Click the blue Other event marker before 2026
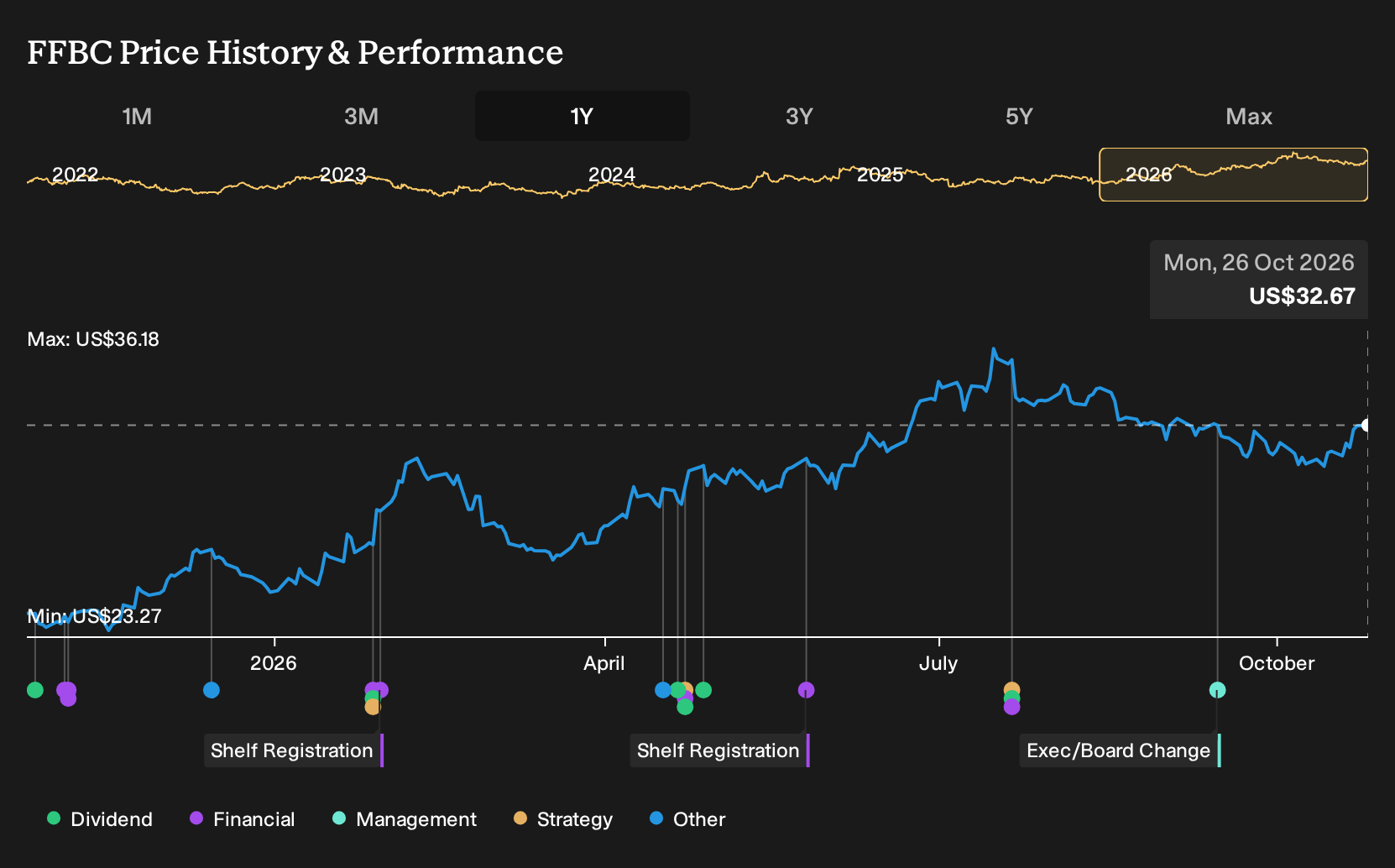Screen dimensions: 1395x868 point(212,690)
